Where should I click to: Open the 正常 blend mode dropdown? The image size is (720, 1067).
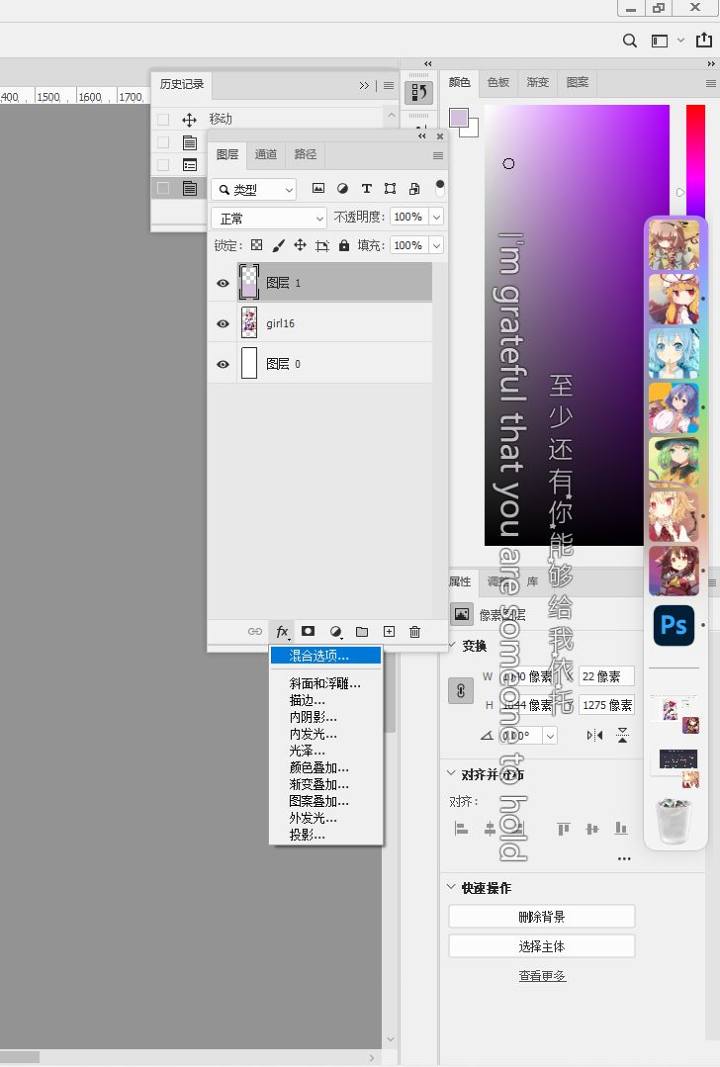(269, 218)
